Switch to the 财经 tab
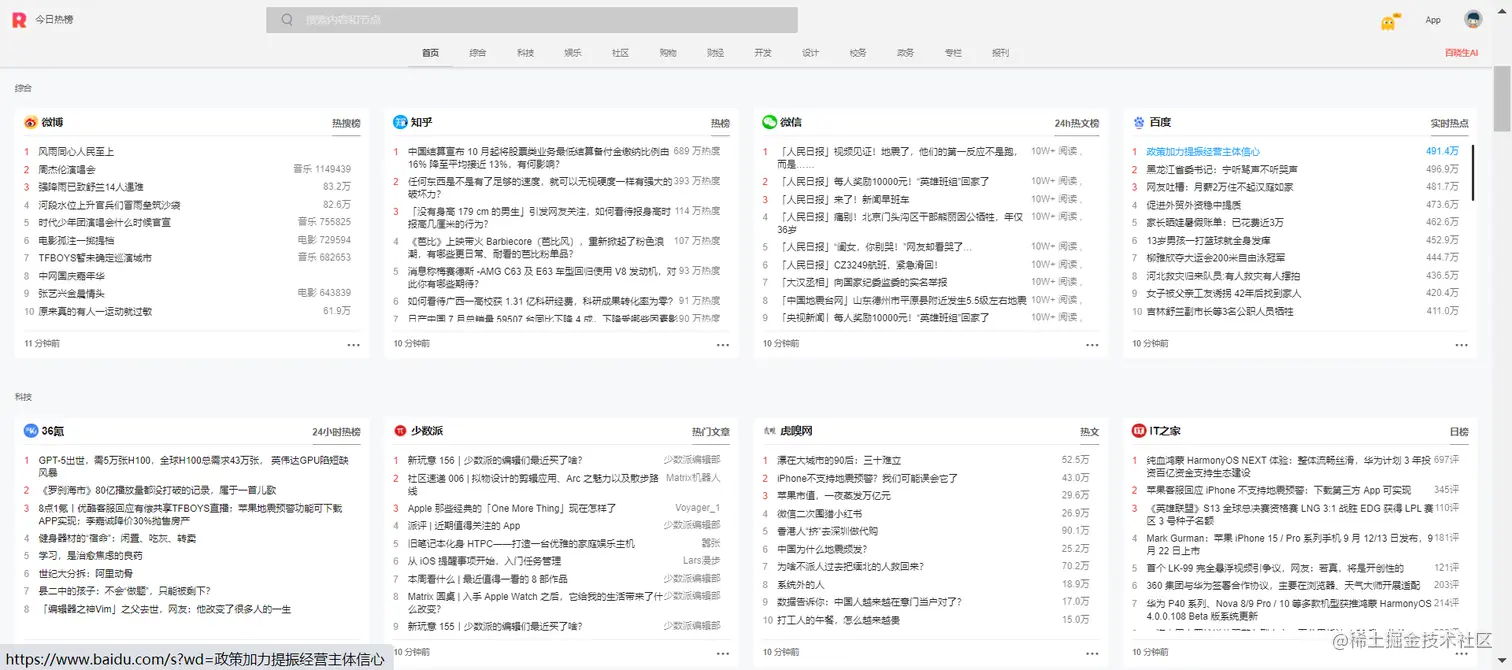This screenshot has width=1512, height=670. [x=715, y=53]
